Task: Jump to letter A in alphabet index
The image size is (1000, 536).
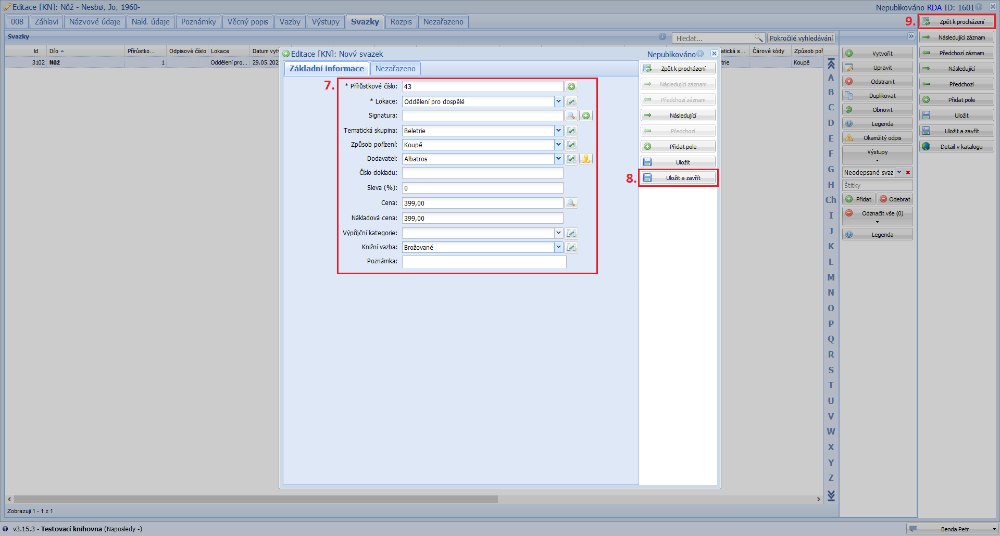Action: (x=831, y=77)
